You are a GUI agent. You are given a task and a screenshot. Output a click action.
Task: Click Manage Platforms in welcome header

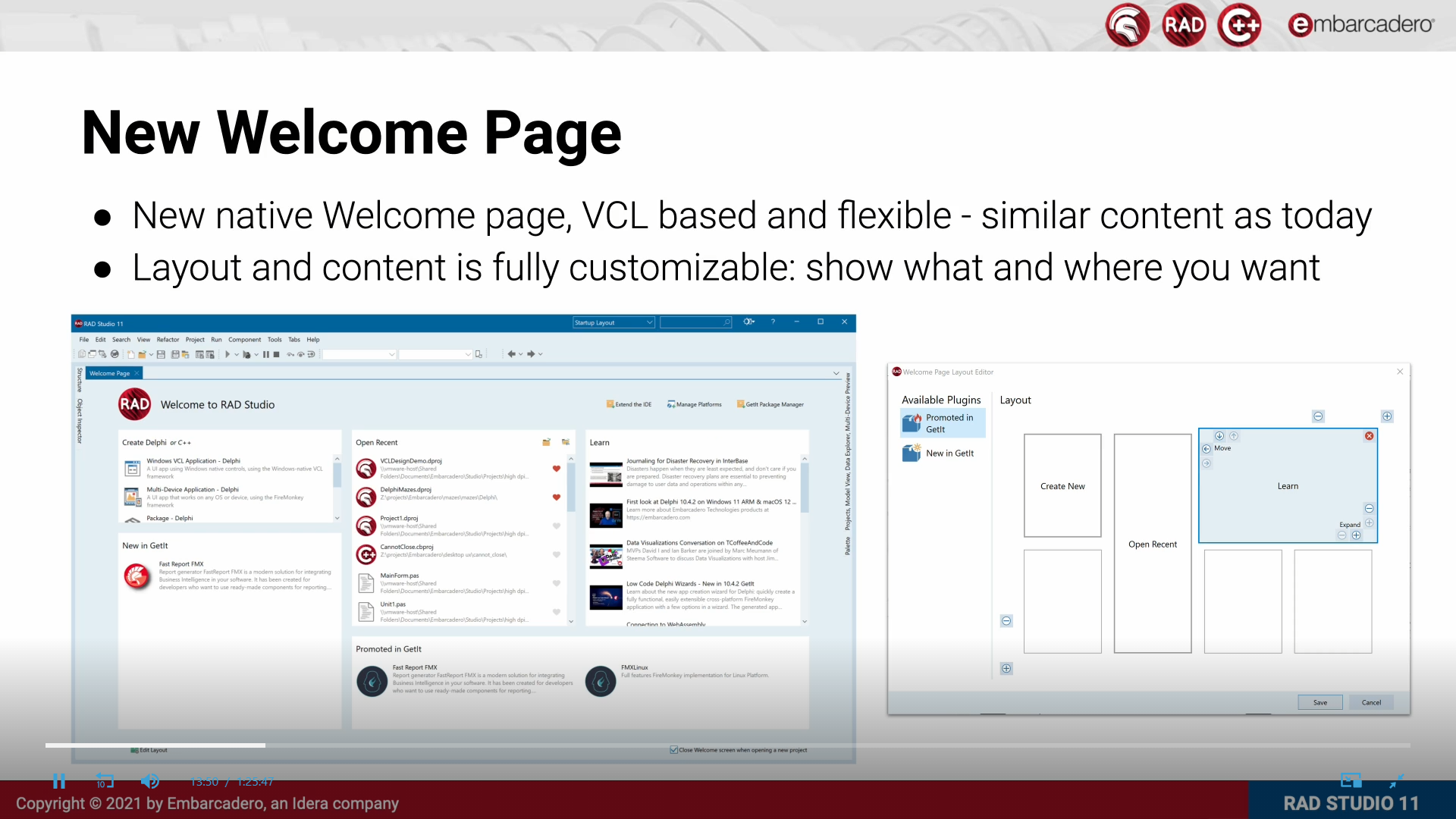(x=694, y=404)
